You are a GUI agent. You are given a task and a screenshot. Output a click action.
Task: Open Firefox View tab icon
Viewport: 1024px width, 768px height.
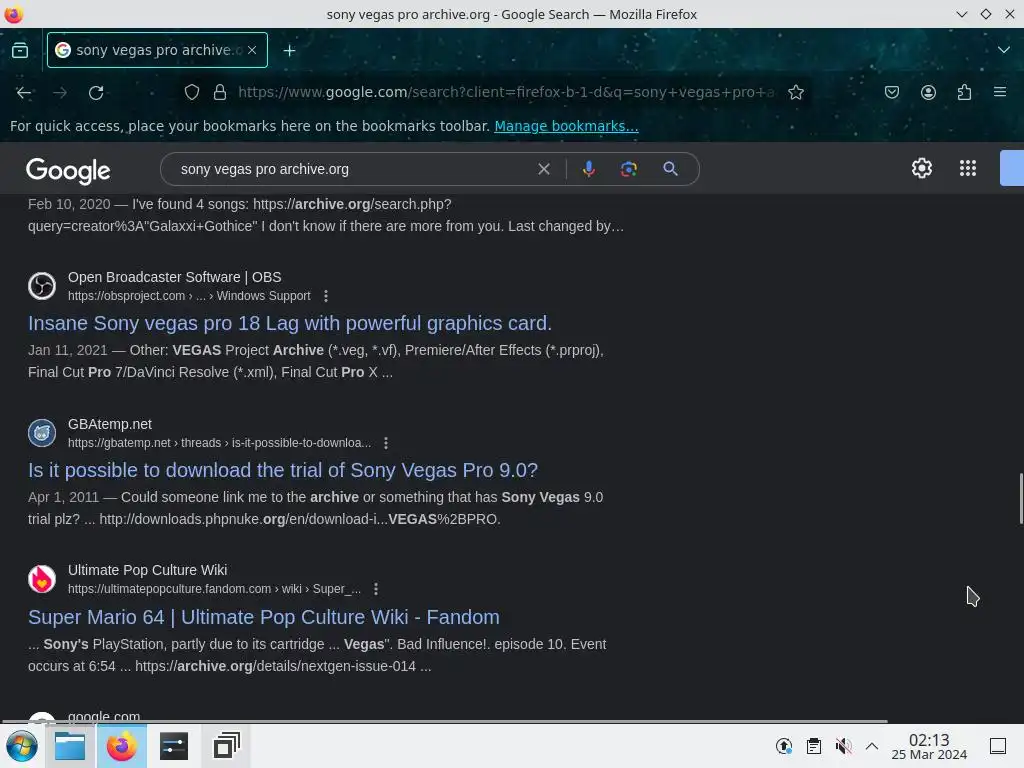(20, 50)
